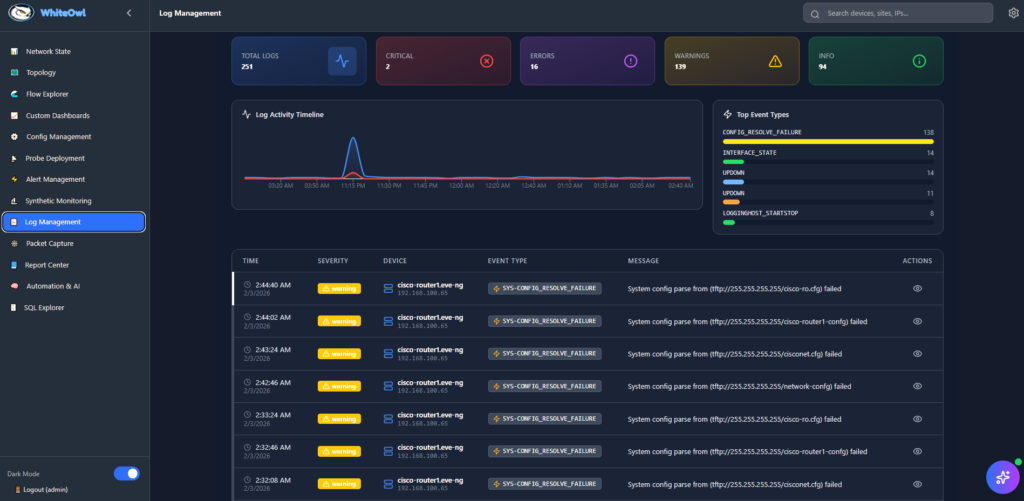Show details for the 2:33:24 AM log entry

coord(916,418)
